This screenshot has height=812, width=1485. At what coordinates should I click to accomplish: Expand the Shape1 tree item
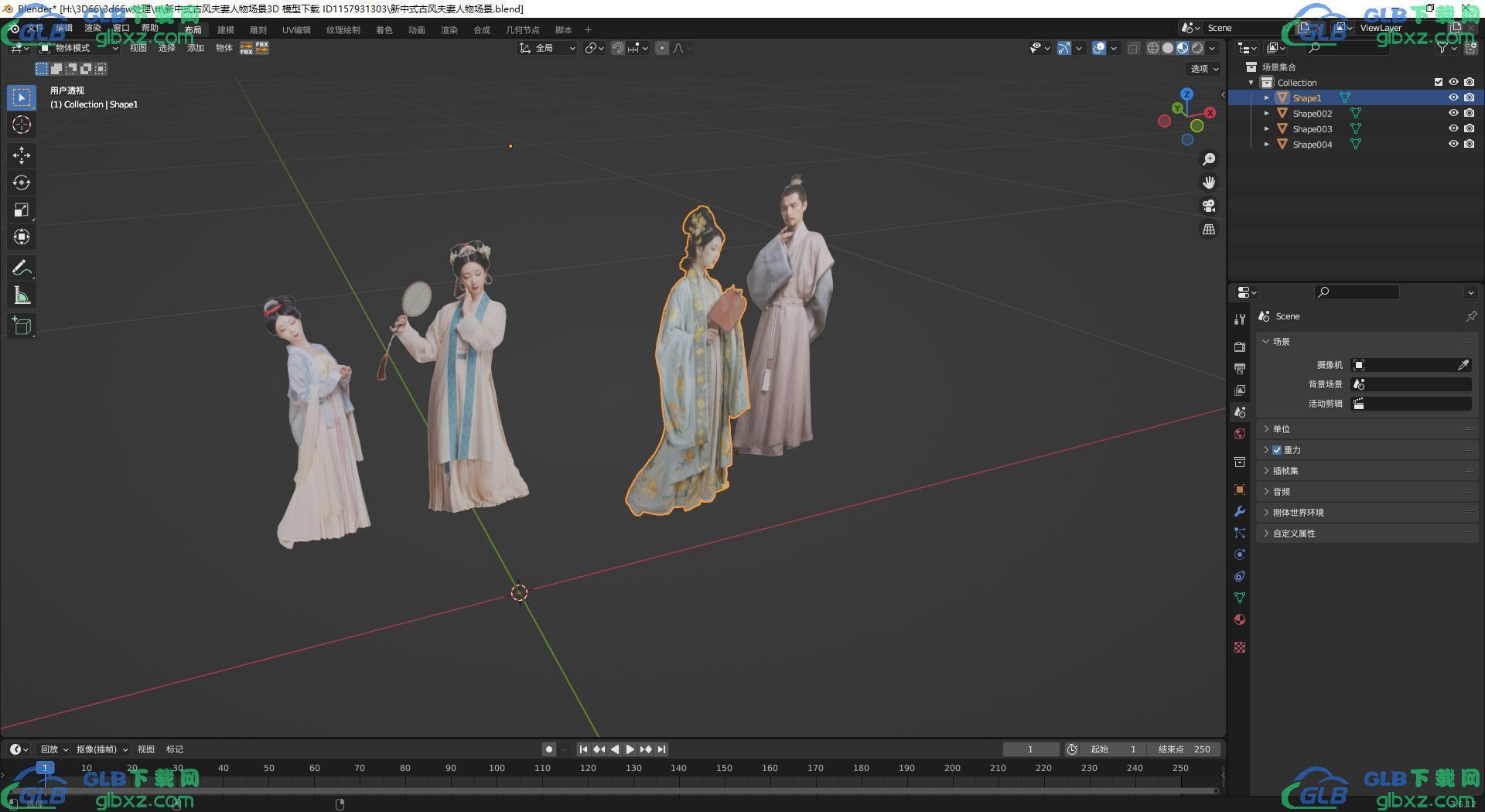tap(1266, 98)
